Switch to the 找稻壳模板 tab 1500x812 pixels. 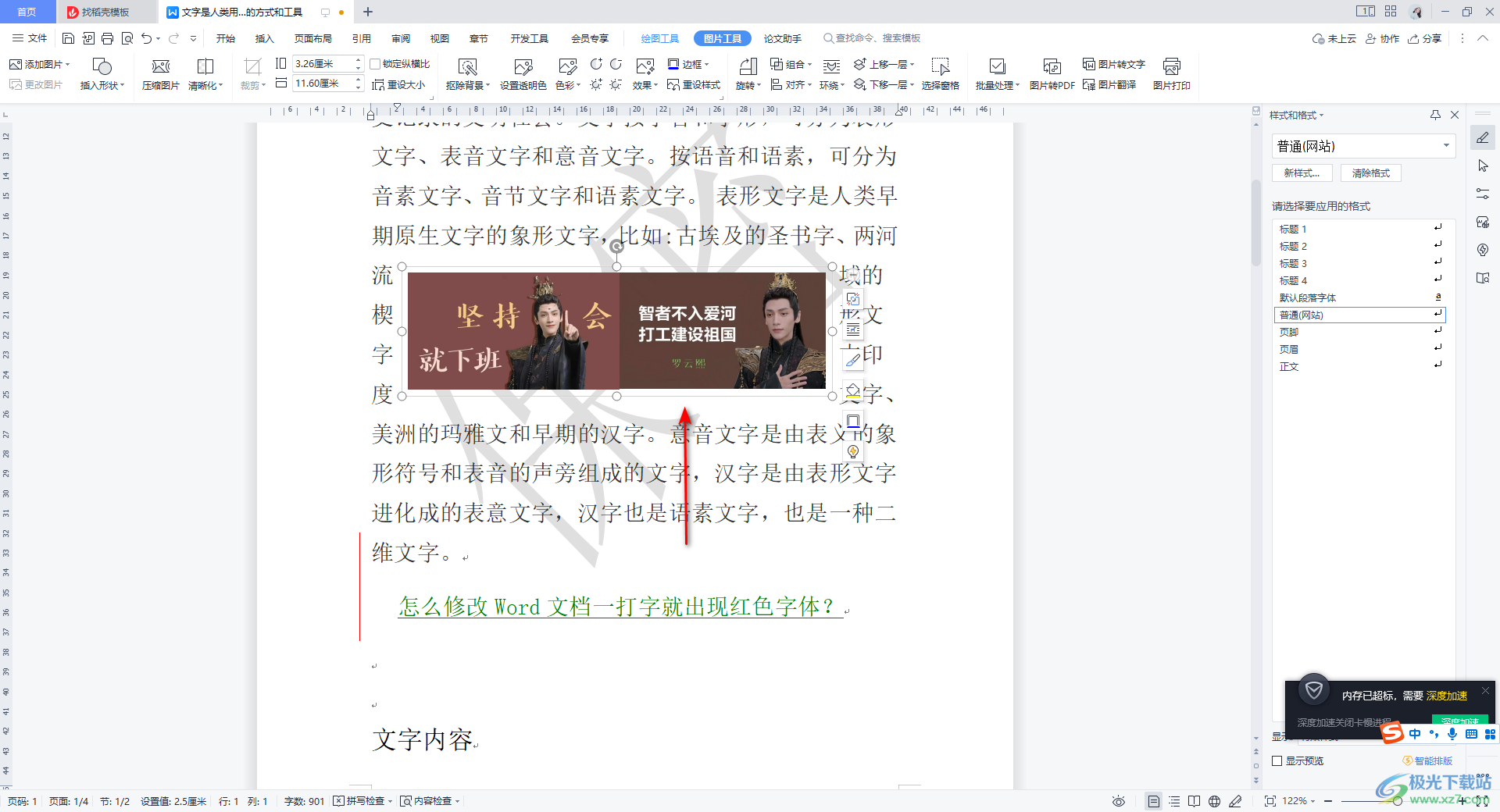[x=105, y=12]
